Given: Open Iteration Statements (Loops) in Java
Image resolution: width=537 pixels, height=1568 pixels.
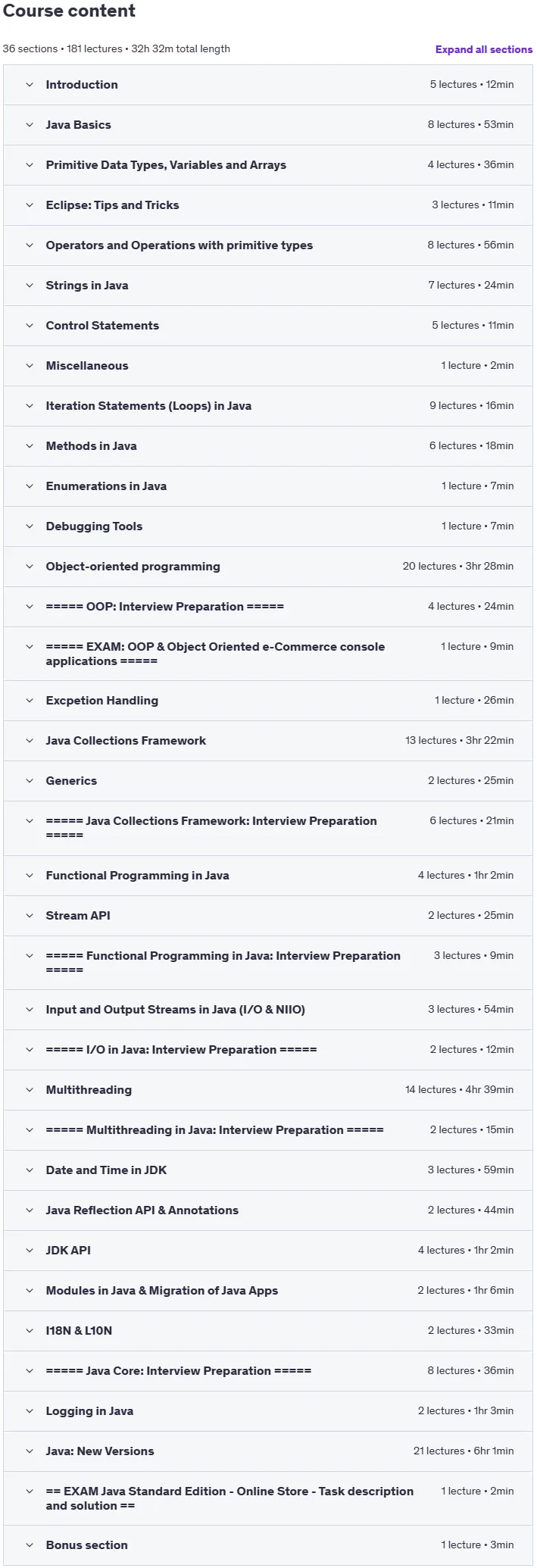Looking at the screenshot, I should pyautogui.click(x=268, y=406).
